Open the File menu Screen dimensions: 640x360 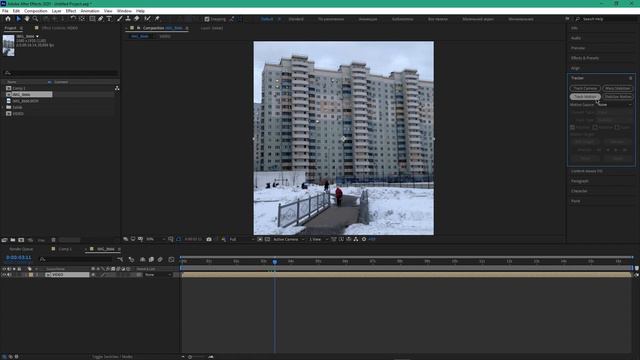pyautogui.click(x=5, y=11)
